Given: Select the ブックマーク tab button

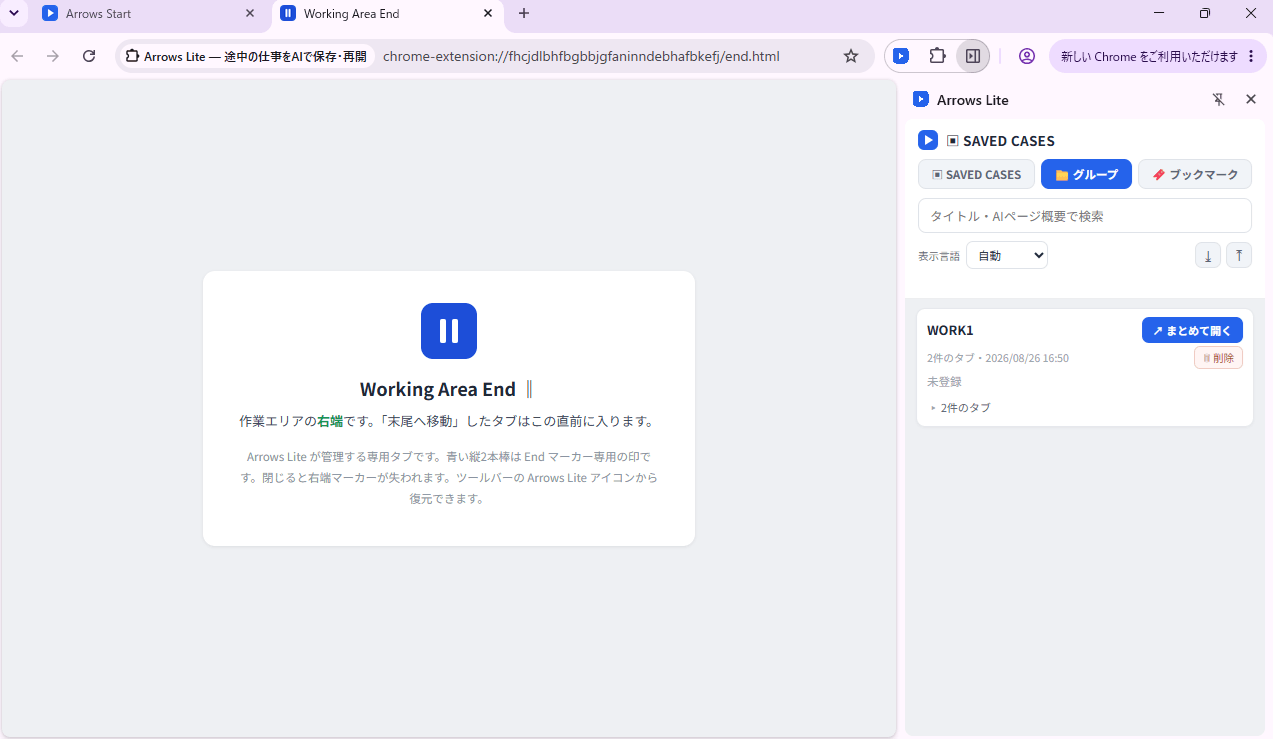Looking at the screenshot, I should point(1195,174).
